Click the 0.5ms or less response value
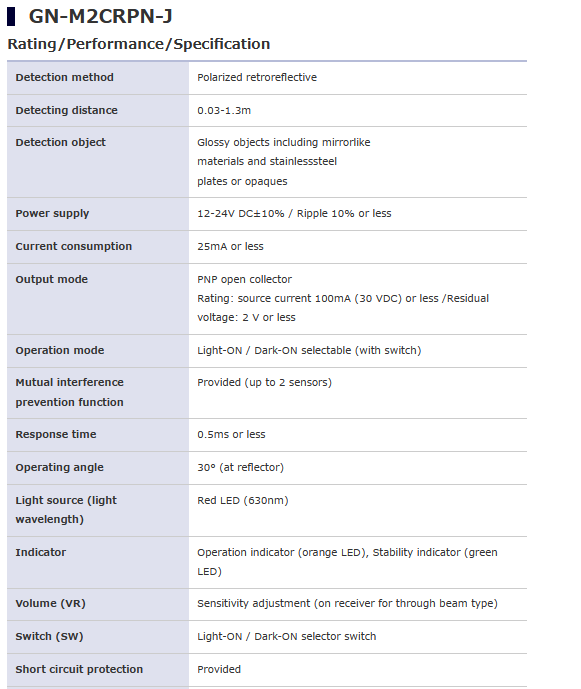The image size is (581, 689). (x=231, y=435)
